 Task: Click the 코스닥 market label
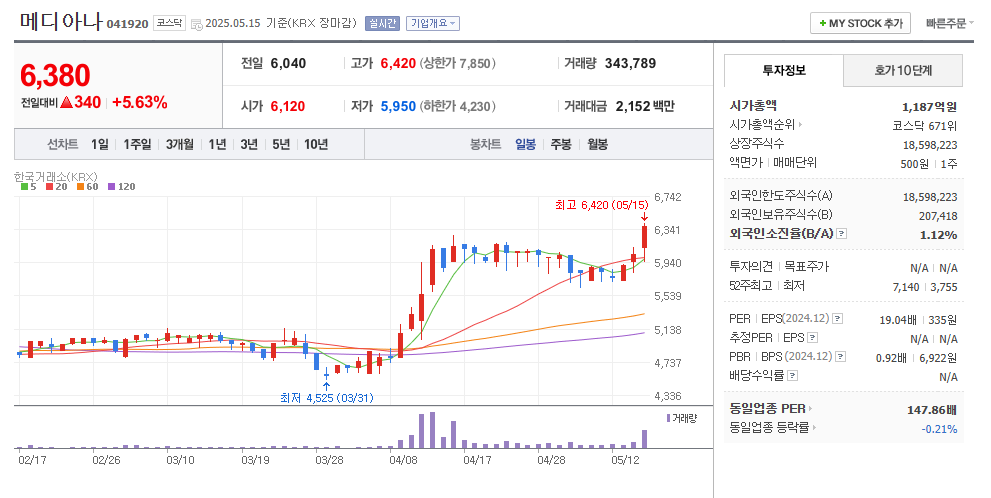[169, 23]
